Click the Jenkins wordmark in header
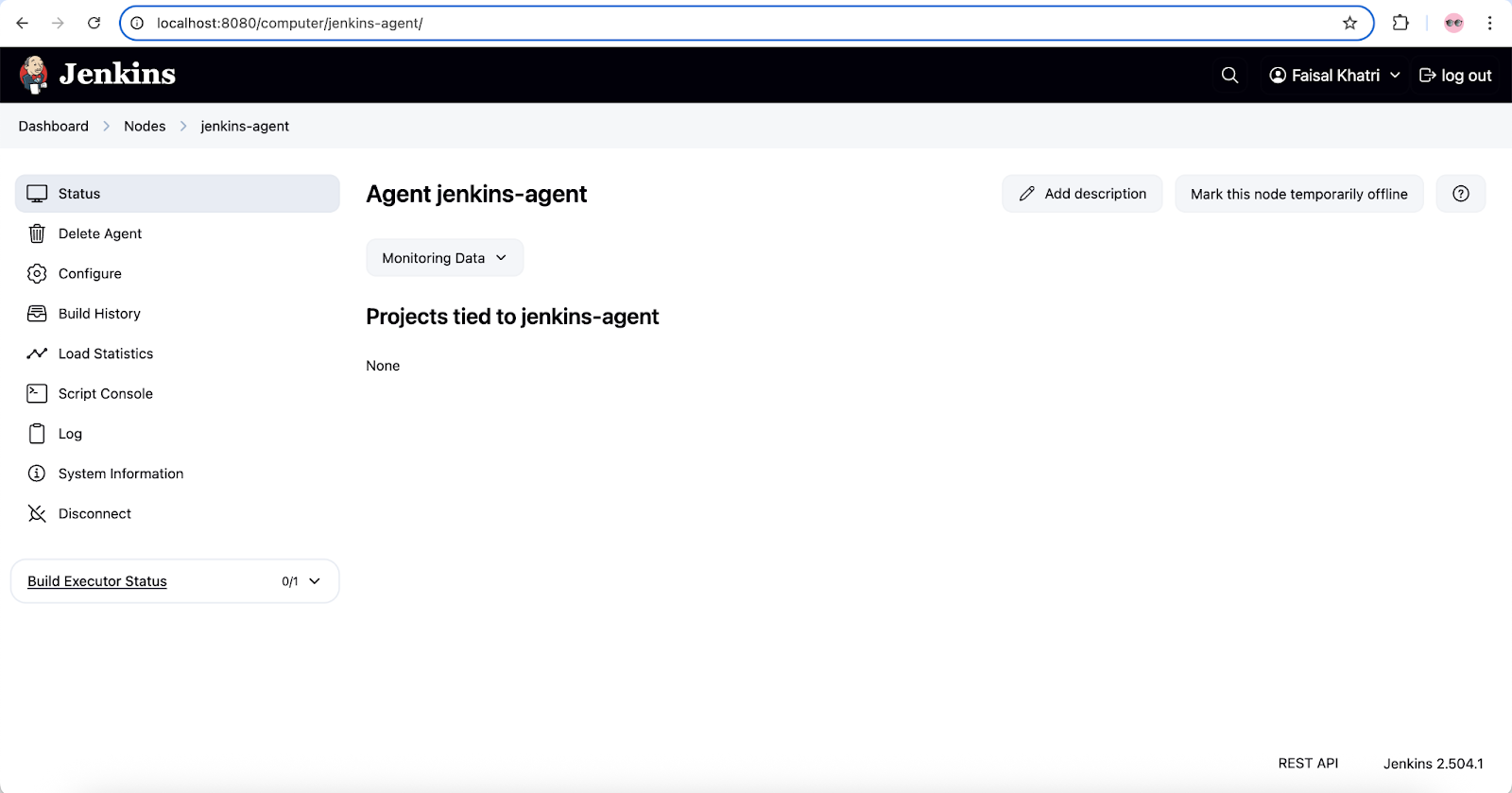The height and width of the screenshot is (793, 1512). (117, 74)
